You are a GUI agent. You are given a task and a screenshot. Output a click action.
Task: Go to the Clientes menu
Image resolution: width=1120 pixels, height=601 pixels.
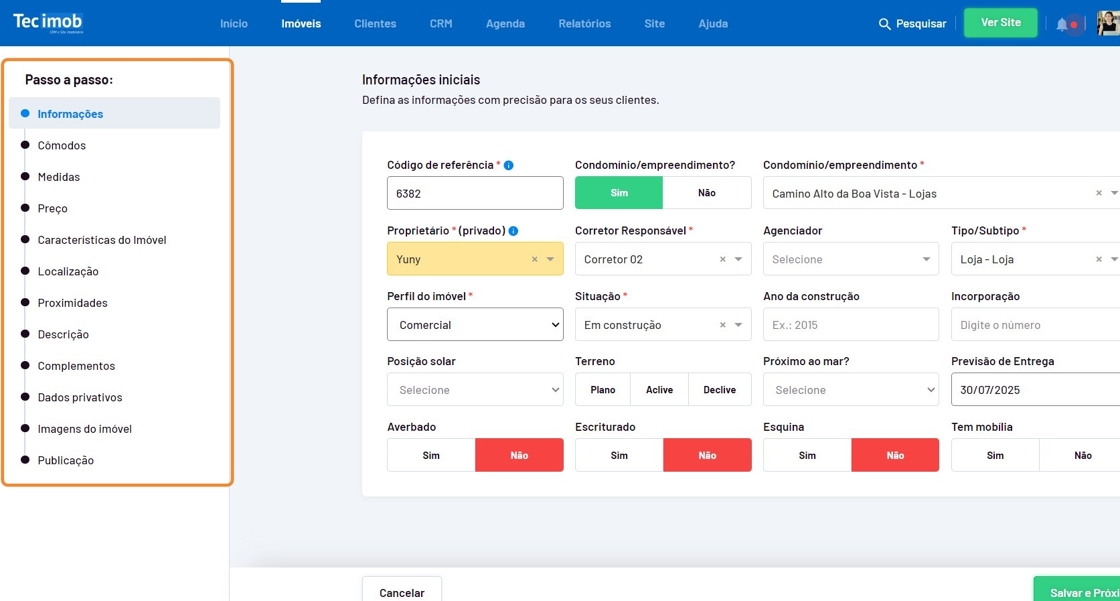click(x=375, y=23)
